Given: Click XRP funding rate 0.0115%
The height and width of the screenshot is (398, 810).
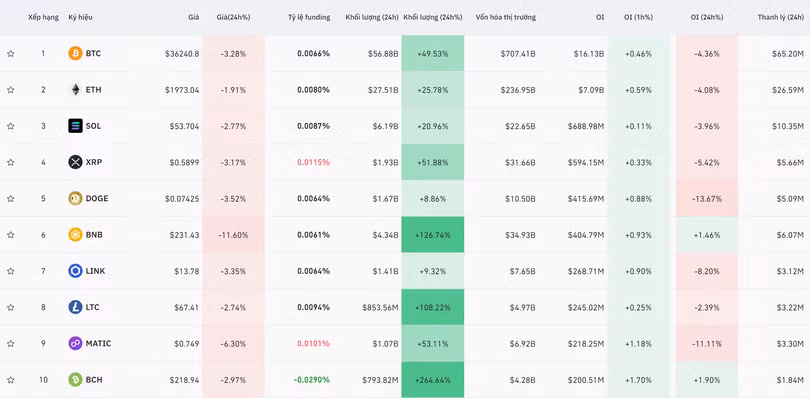Looking at the screenshot, I should [314, 162].
